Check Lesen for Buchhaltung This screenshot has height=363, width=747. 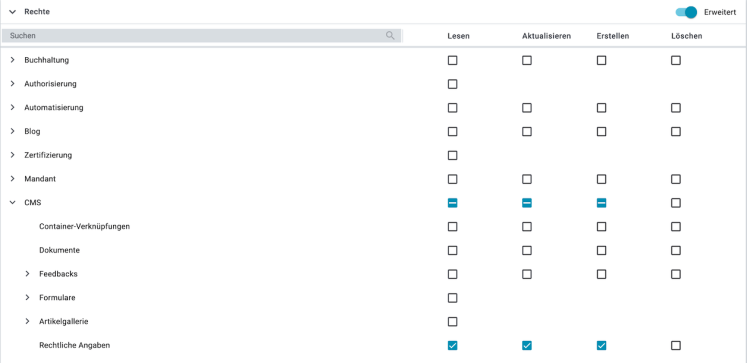[x=453, y=60]
